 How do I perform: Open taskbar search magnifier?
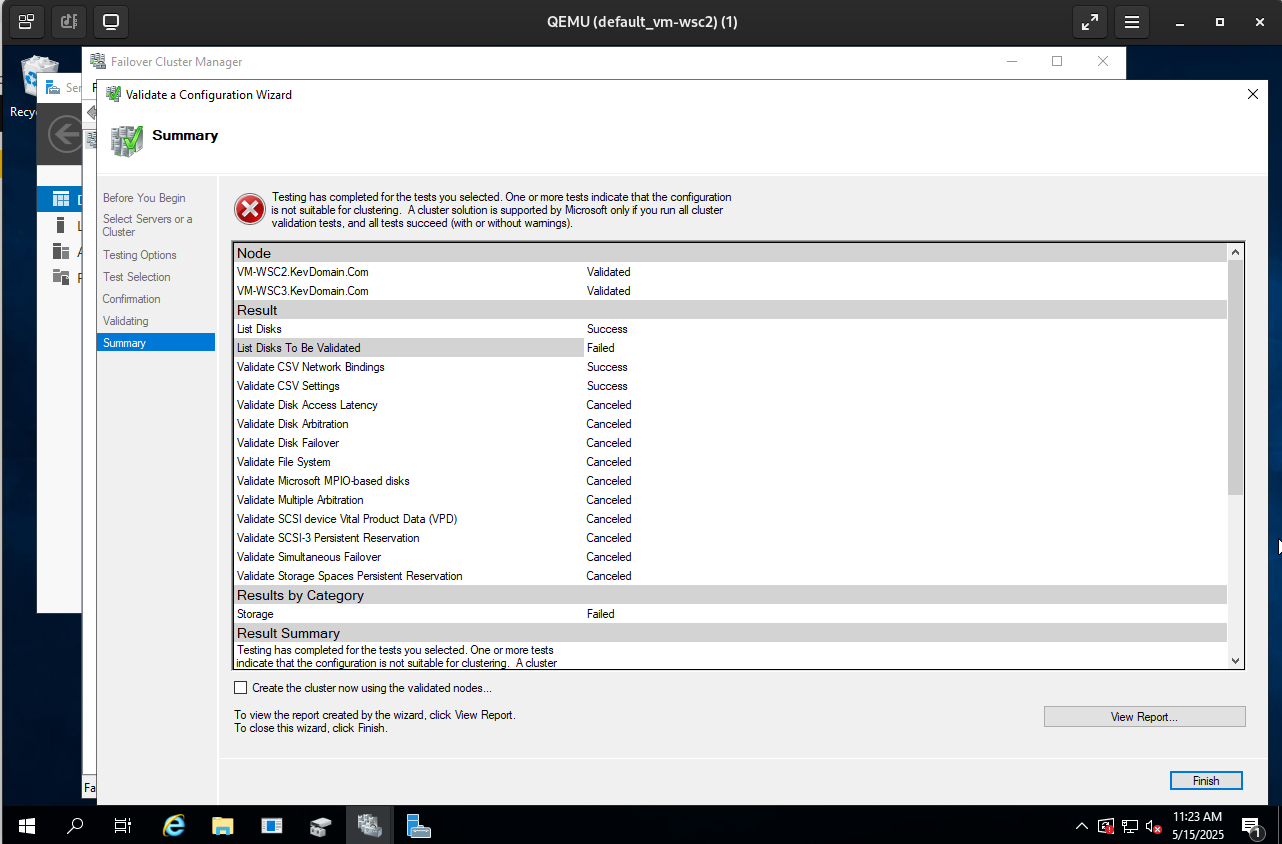pyautogui.click(x=75, y=826)
